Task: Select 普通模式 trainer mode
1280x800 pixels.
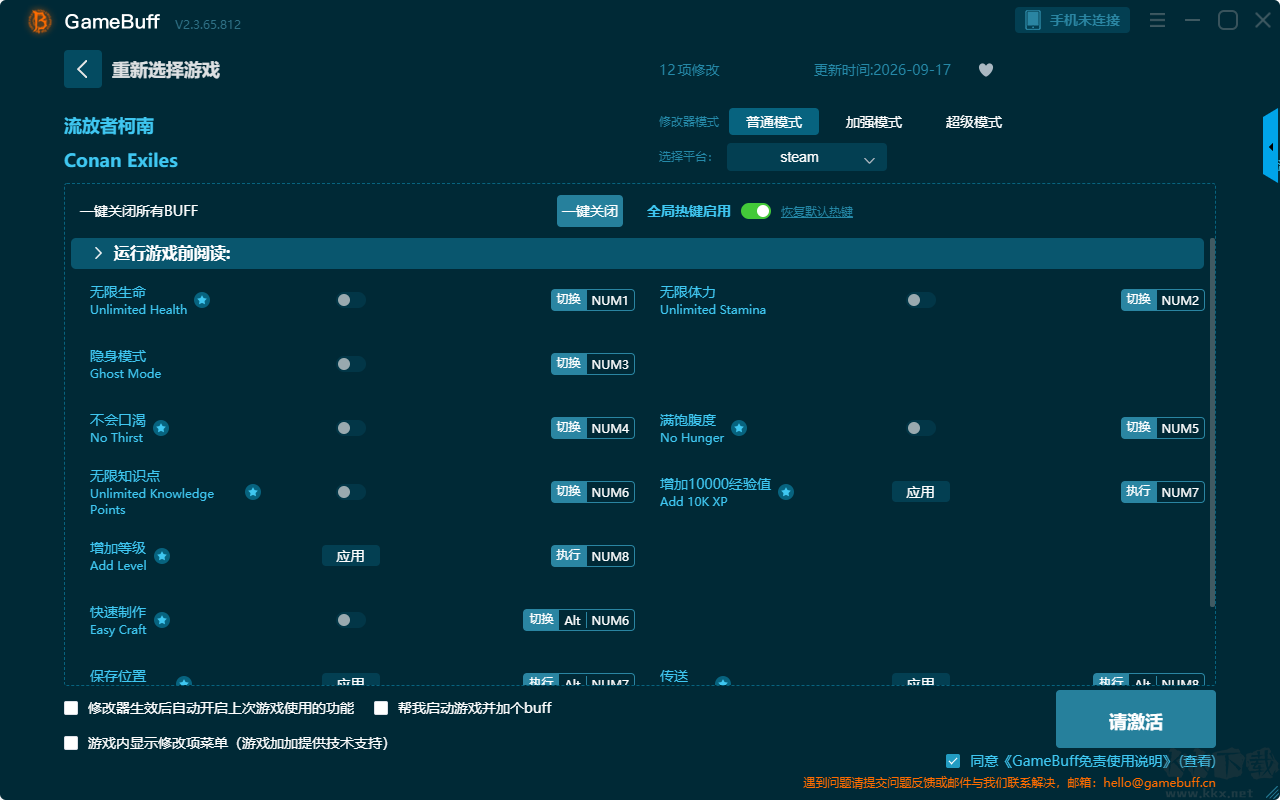Action: point(774,122)
